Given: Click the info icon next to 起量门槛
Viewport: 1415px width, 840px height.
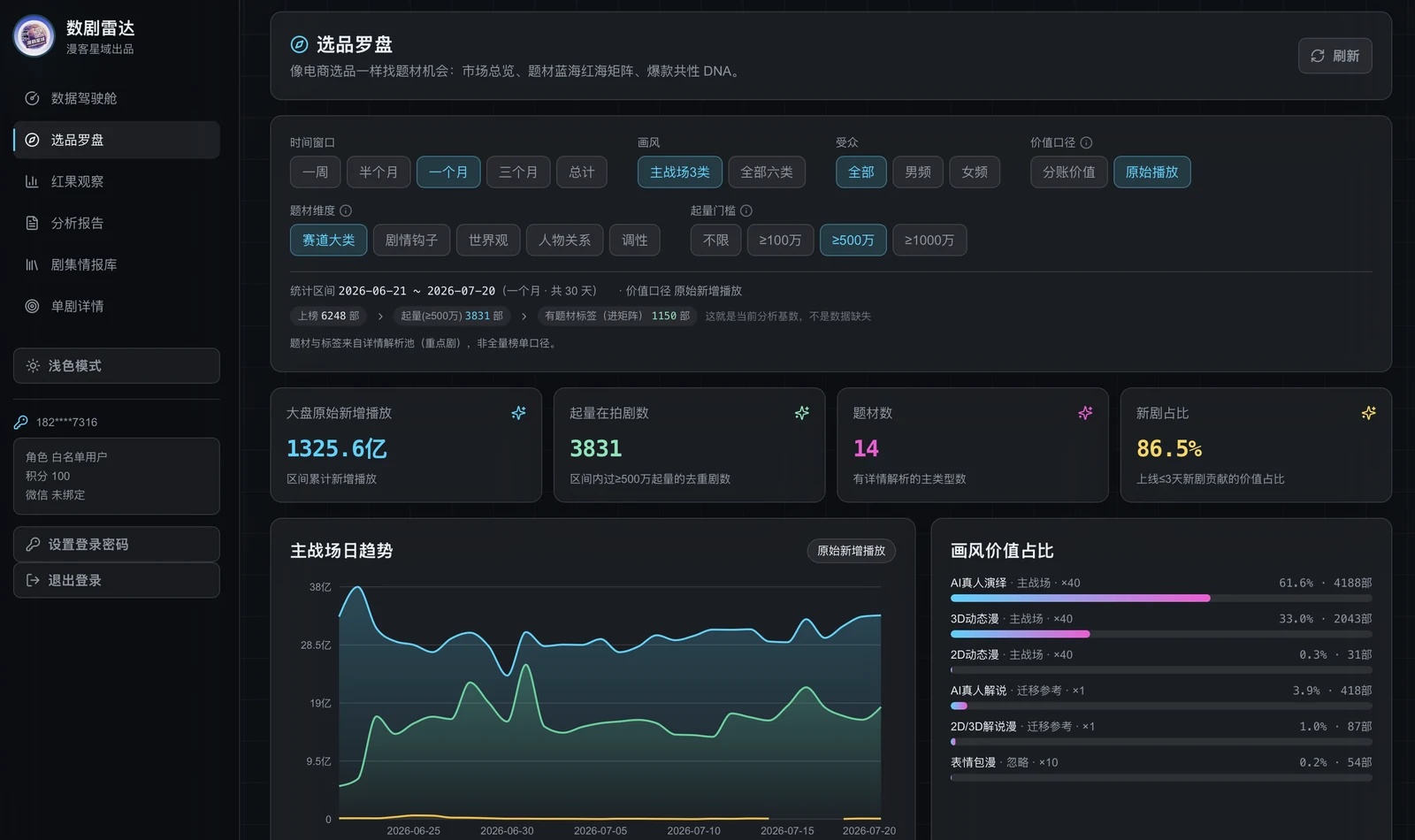Looking at the screenshot, I should tap(746, 210).
